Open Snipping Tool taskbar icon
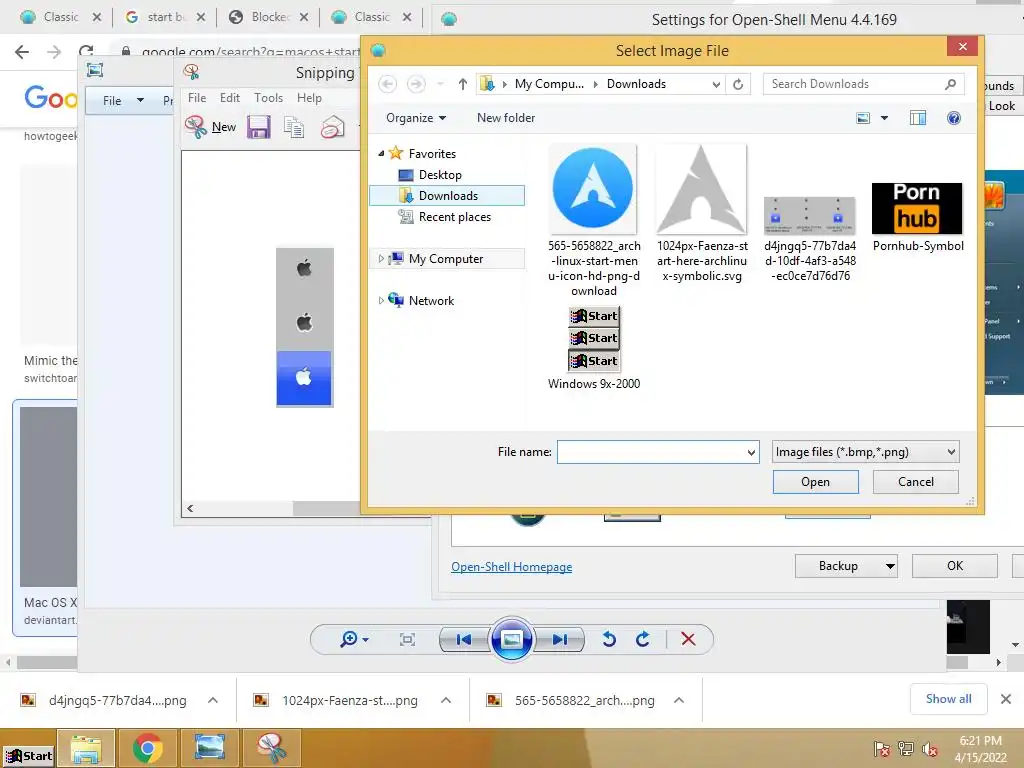Screen dimensions: 1024x768 tap(271, 748)
